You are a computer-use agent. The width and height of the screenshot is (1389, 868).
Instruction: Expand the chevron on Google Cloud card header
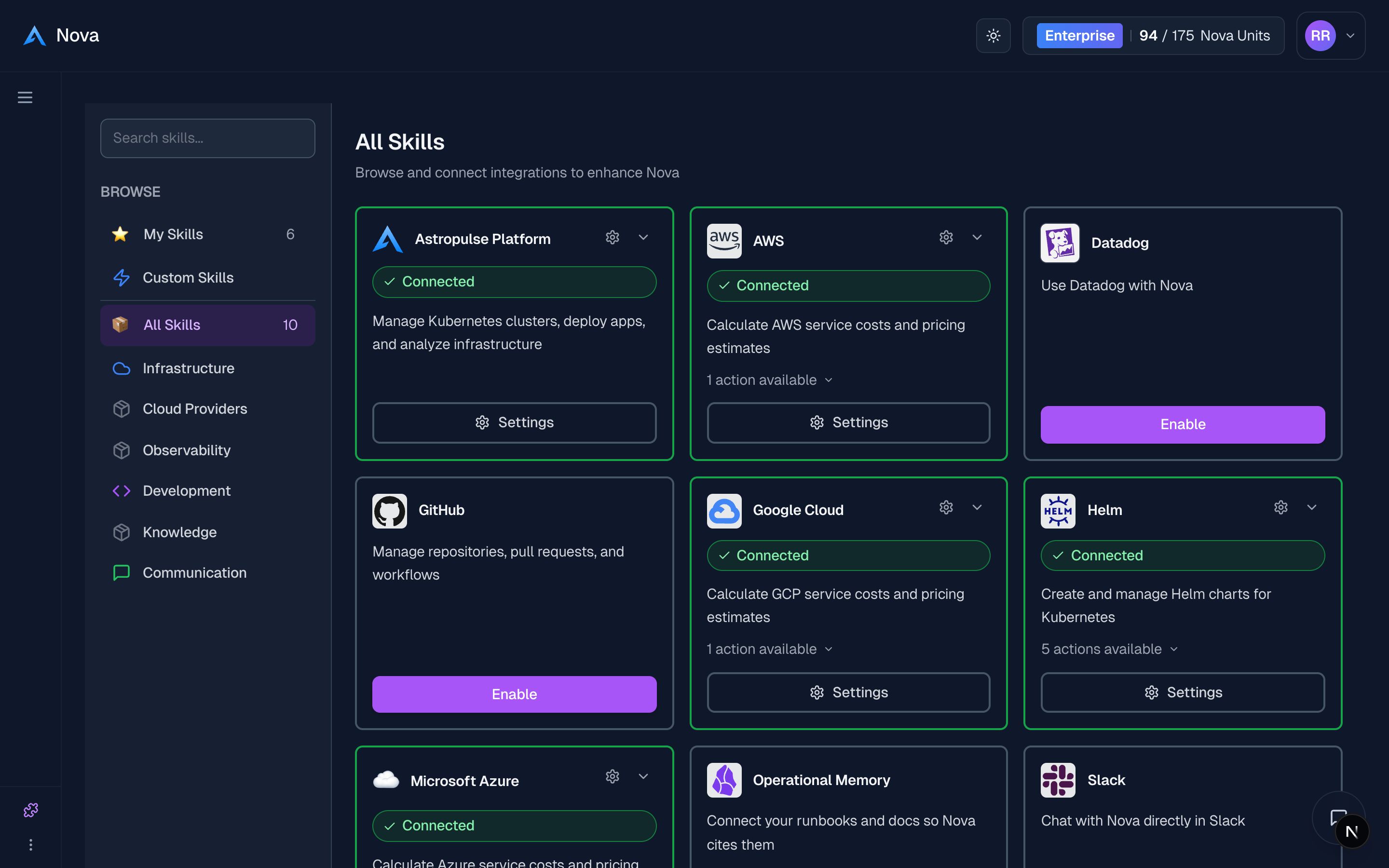(977, 507)
